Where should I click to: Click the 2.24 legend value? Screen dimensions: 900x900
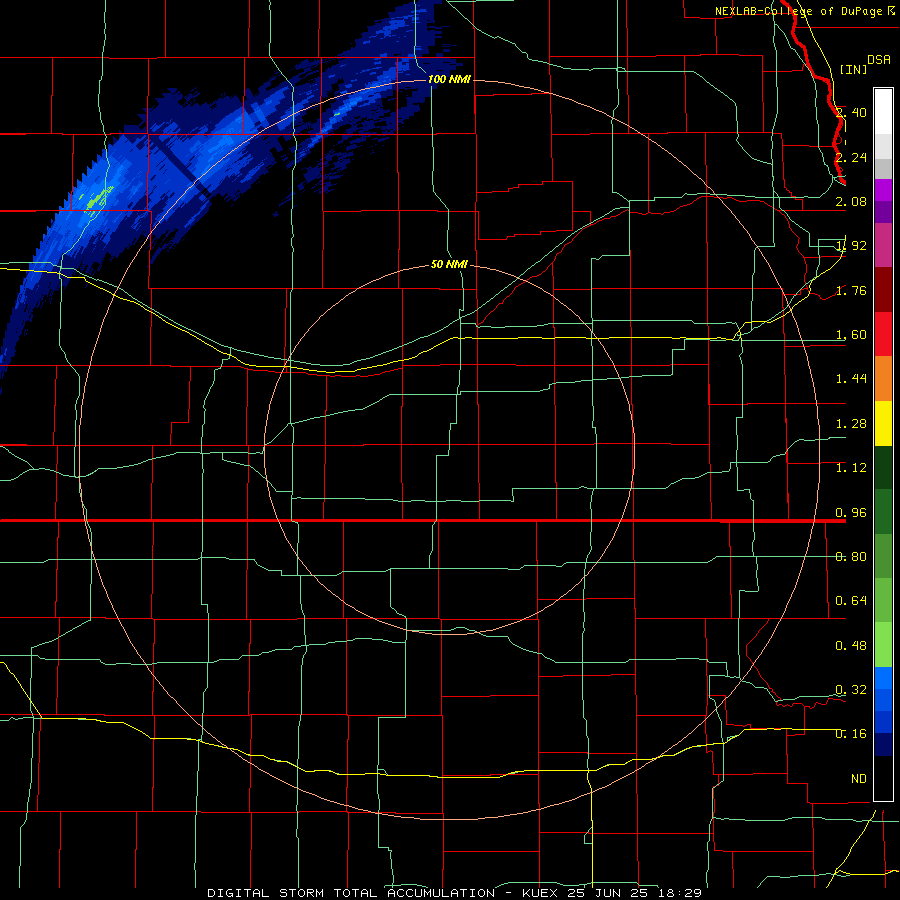coord(851,157)
